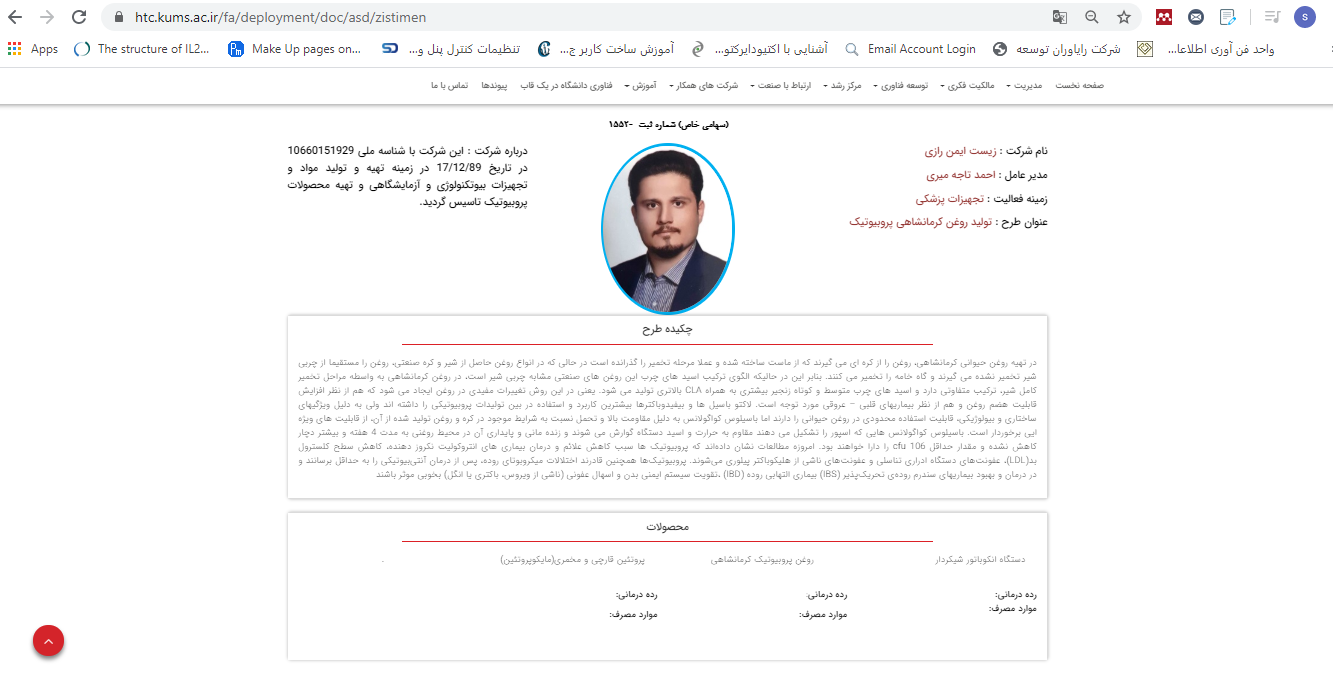Expand the مالکیت فکری dropdown menu
This screenshot has width=1333, height=677.
click(x=969, y=86)
